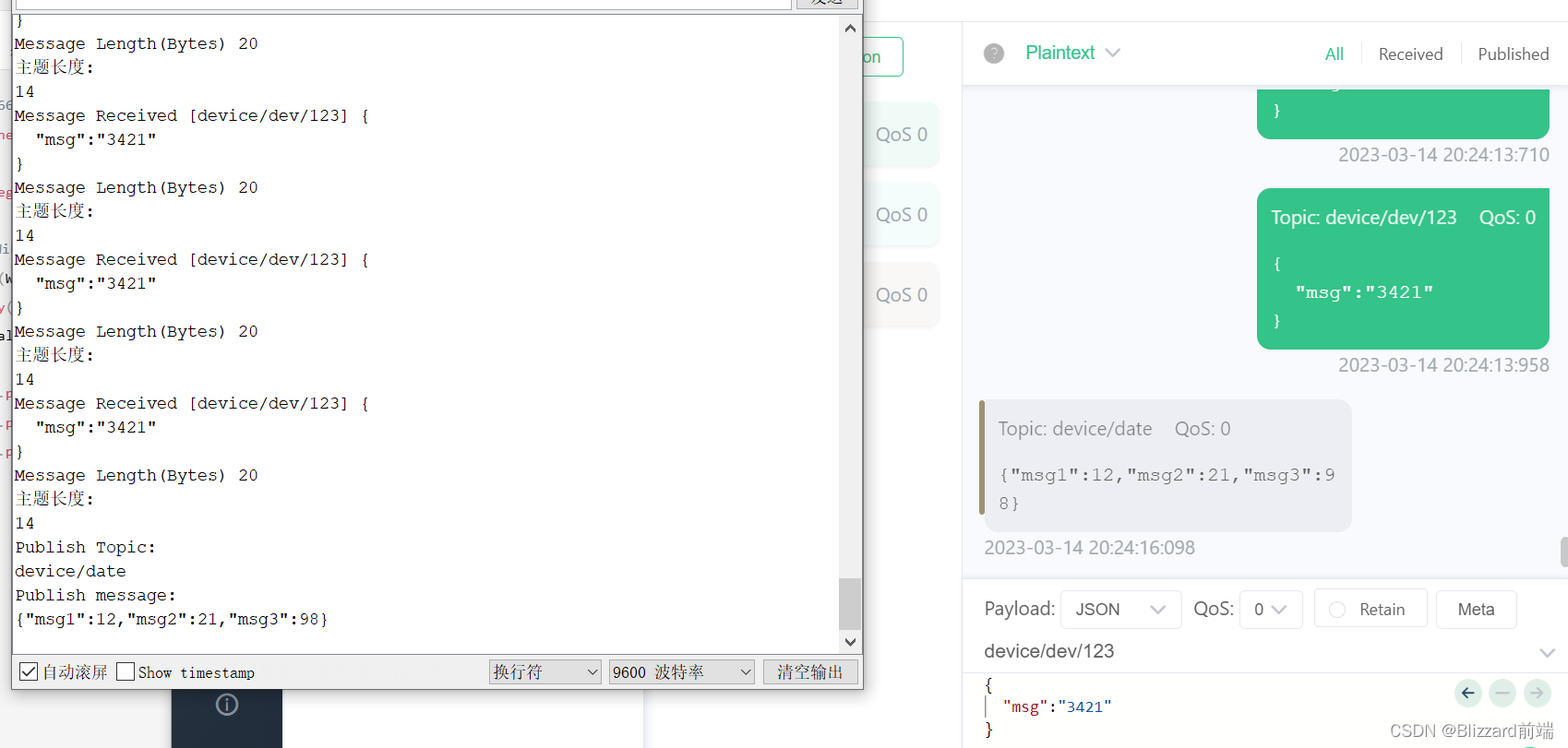
Task: Click the minus payload history icon
Action: pyautogui.click(x=1502, y=693)
